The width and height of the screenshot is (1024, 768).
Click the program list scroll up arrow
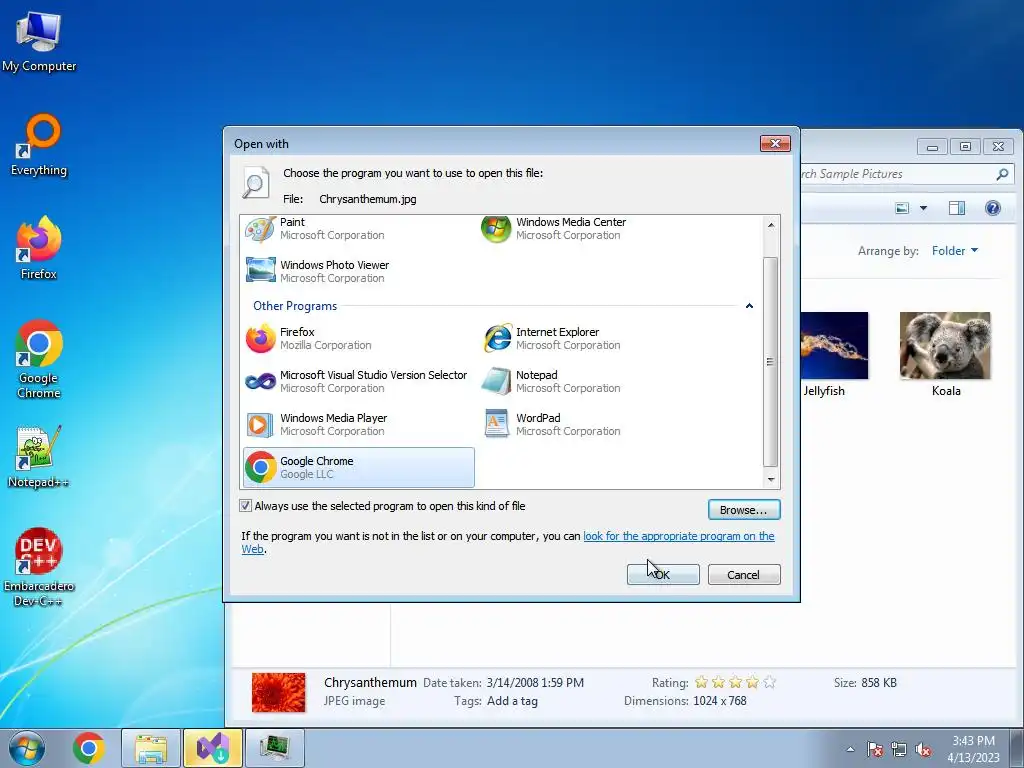click(x=771, y=225)
